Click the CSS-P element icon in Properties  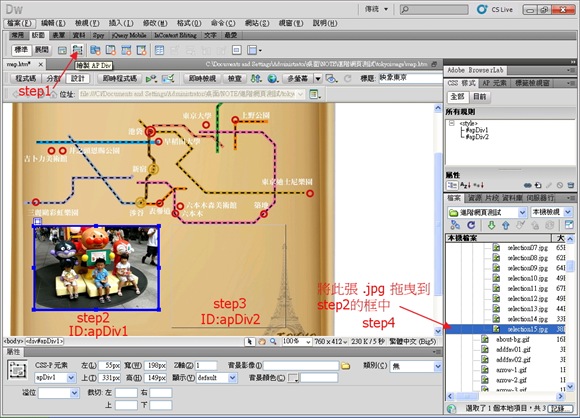(17, 370)
